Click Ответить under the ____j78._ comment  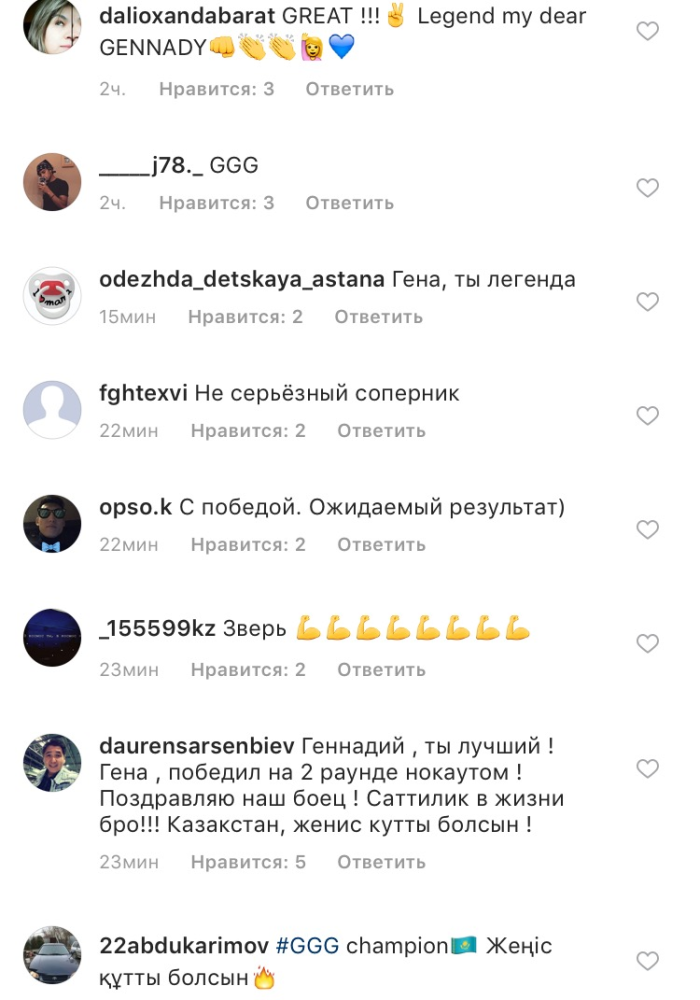[349, 203]
